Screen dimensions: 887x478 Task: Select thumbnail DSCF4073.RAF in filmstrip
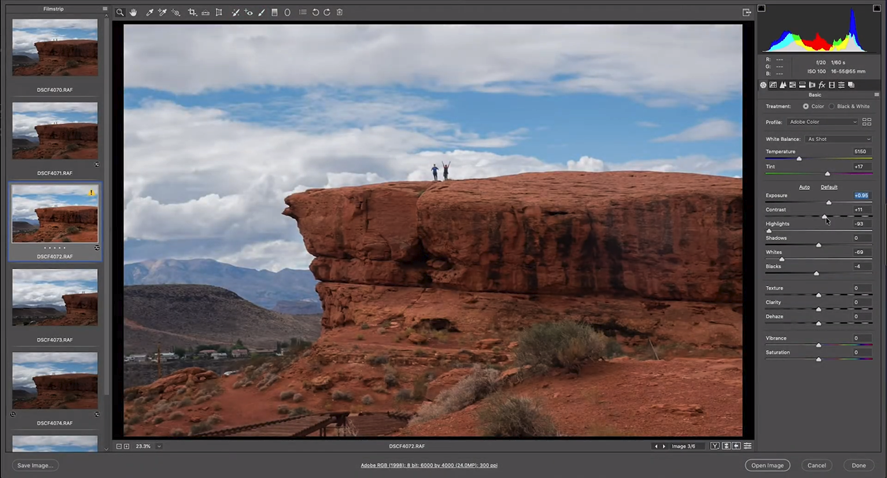point(55,297)
